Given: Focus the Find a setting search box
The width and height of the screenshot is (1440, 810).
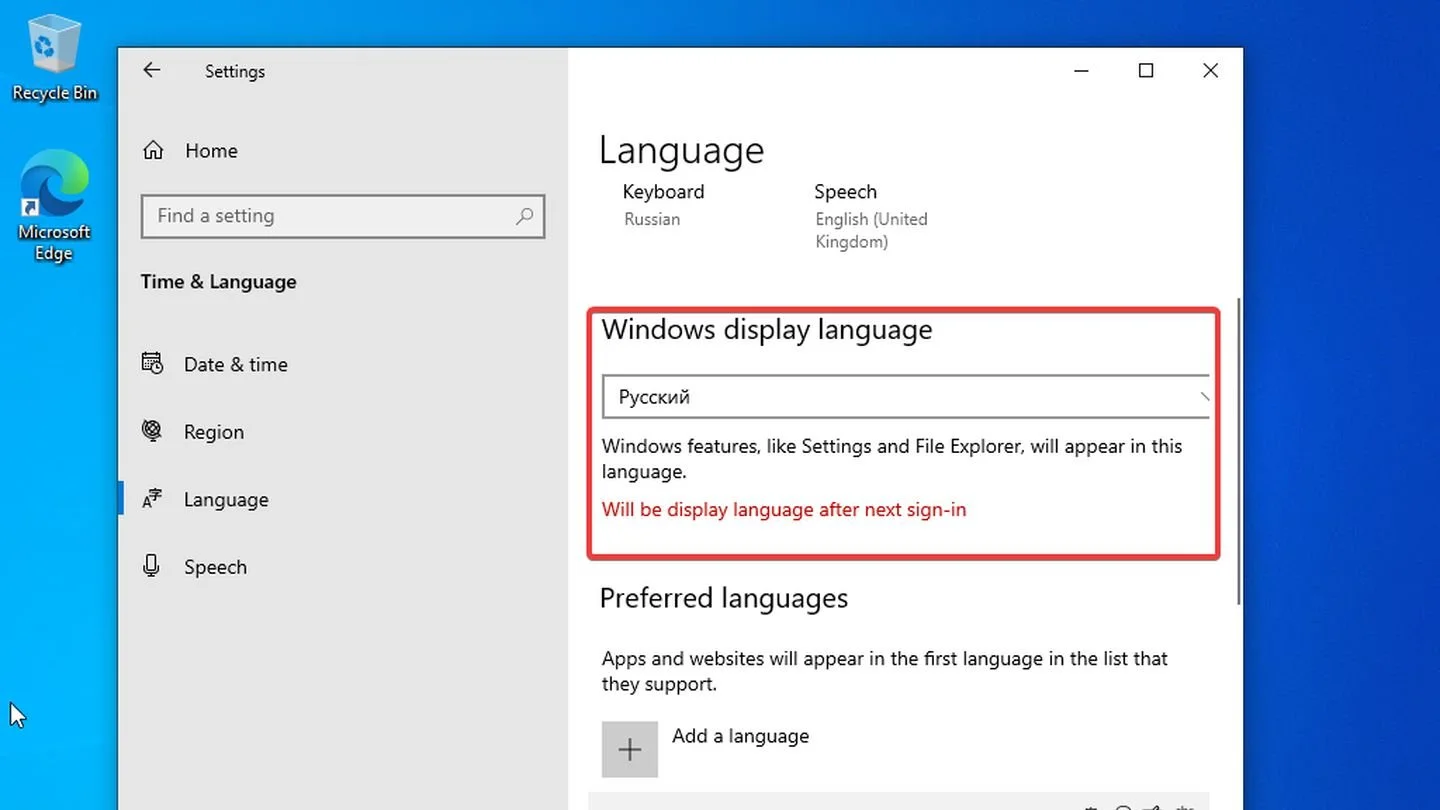Looking at the screenshot, I should pyautogui.click(x=343, y=216).
